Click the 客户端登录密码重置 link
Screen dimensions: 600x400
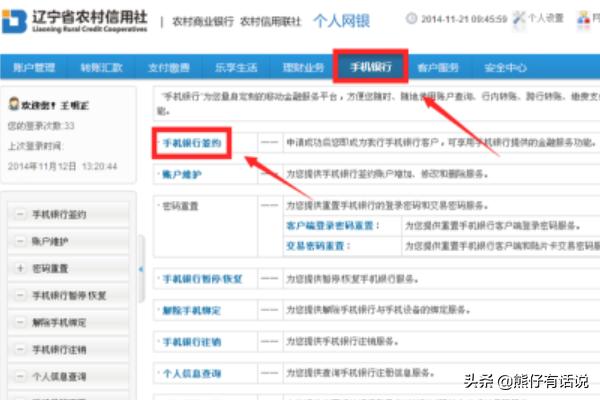coord(330,225)
